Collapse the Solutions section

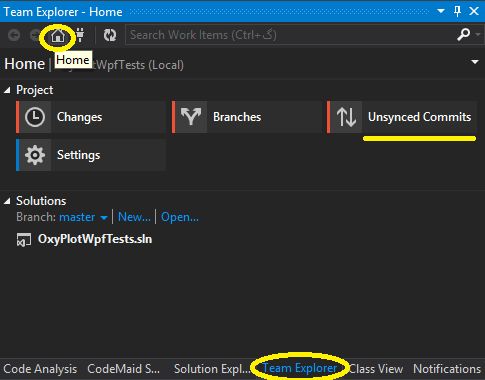7,201
